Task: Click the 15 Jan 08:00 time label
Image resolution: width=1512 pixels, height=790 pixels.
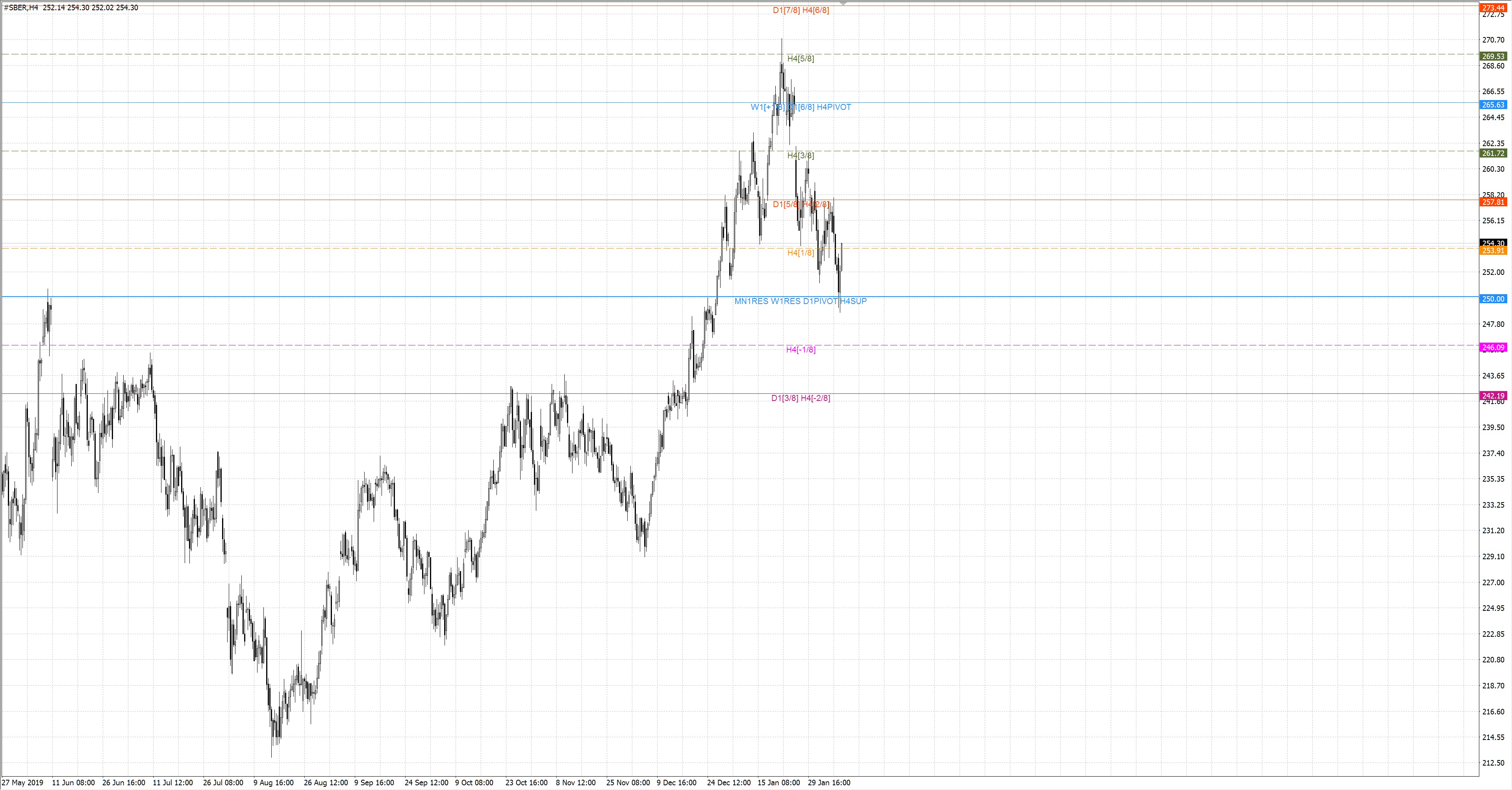Action: (x=778, y=783)
